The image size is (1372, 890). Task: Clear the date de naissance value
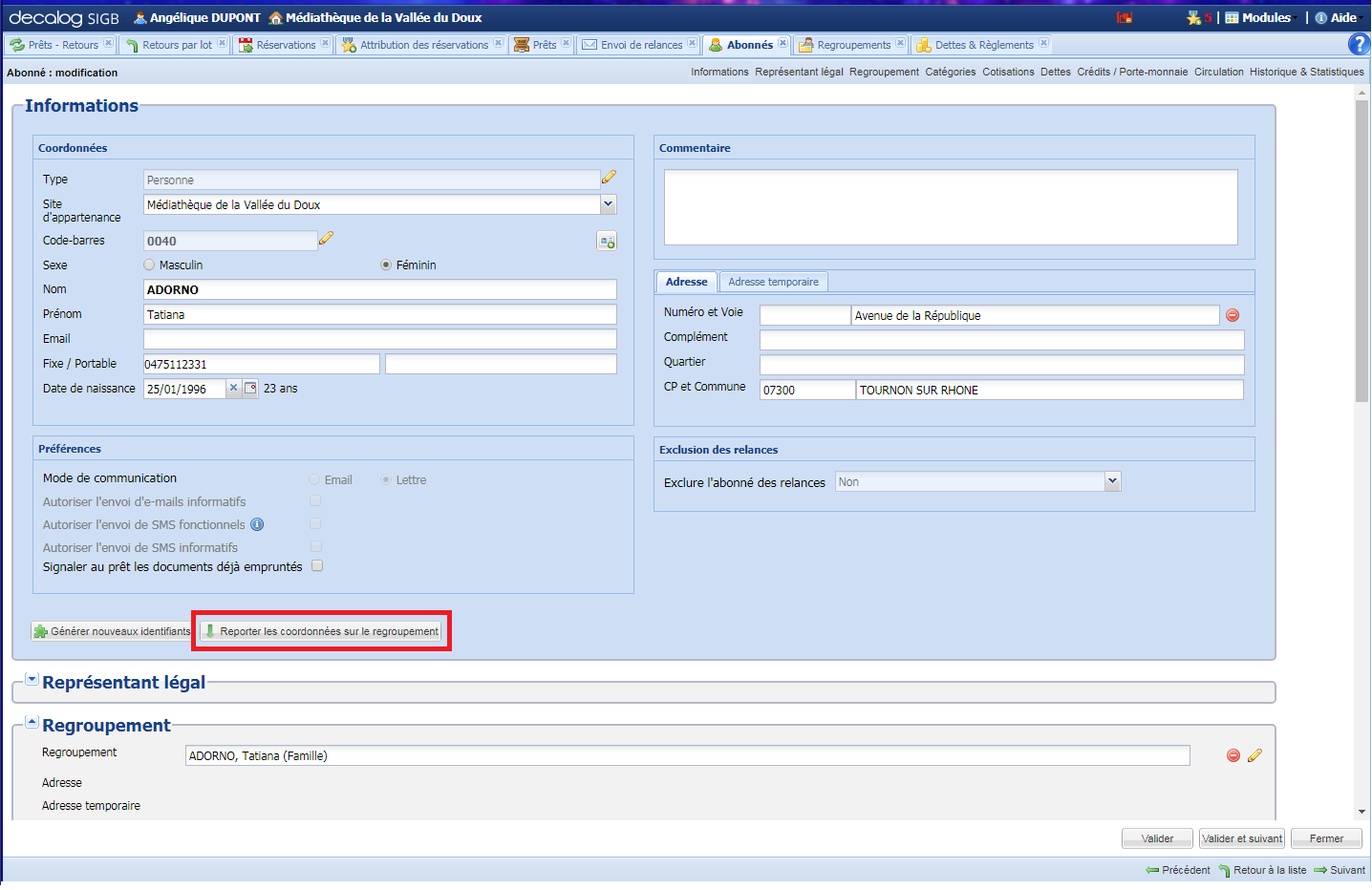(x=233, y=388)
